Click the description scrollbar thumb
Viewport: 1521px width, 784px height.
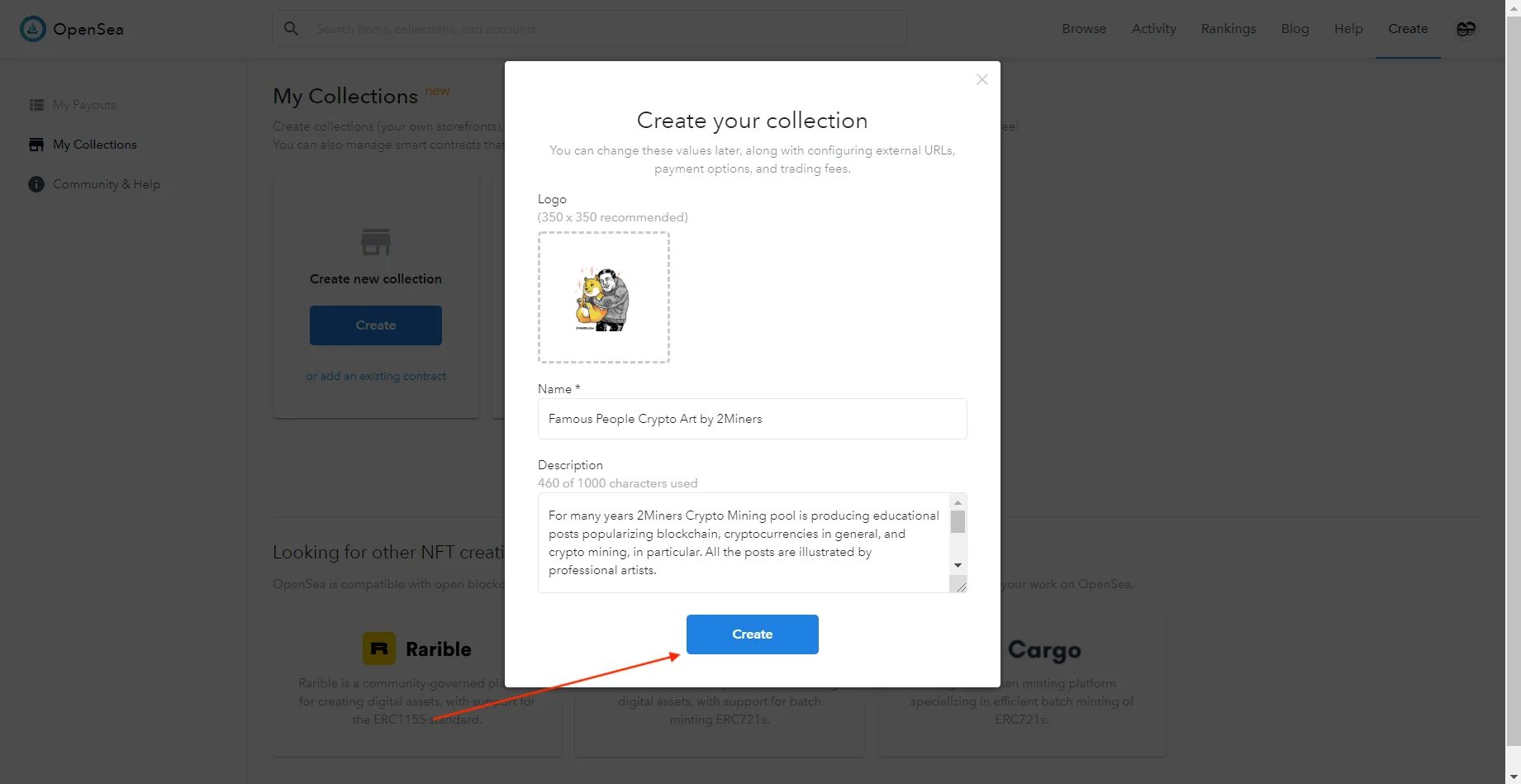click(x=958, y=522)
